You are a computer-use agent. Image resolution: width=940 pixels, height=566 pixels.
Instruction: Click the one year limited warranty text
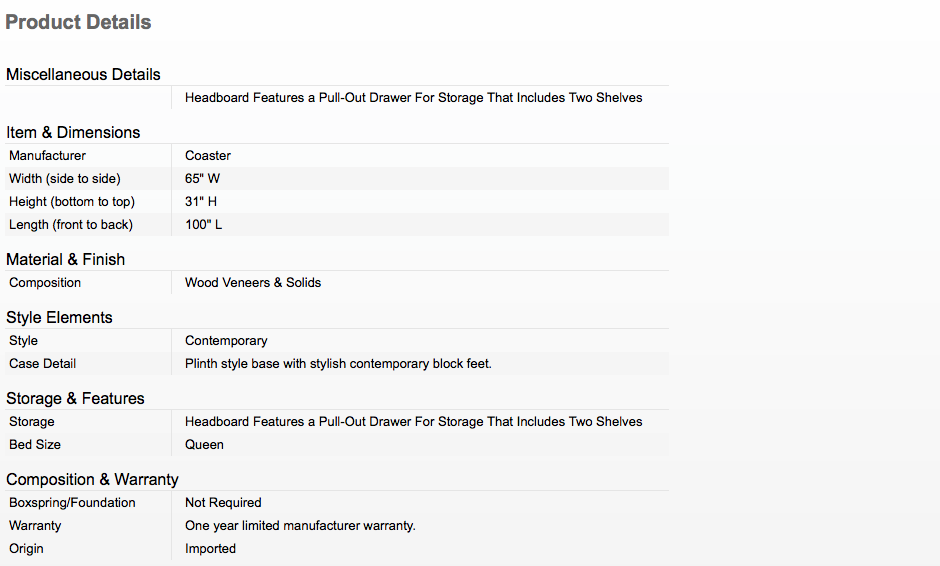pos(300,526)
